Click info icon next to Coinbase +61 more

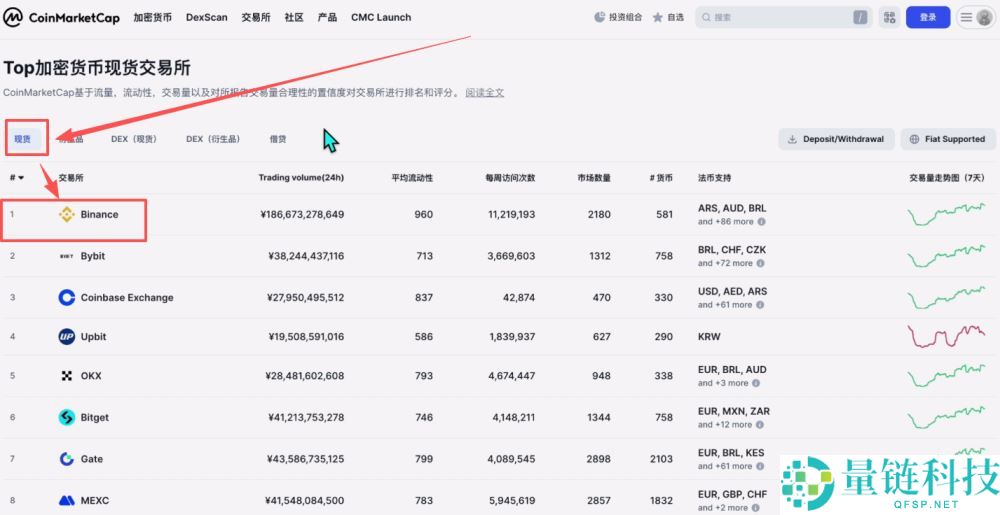pos(760,305)
